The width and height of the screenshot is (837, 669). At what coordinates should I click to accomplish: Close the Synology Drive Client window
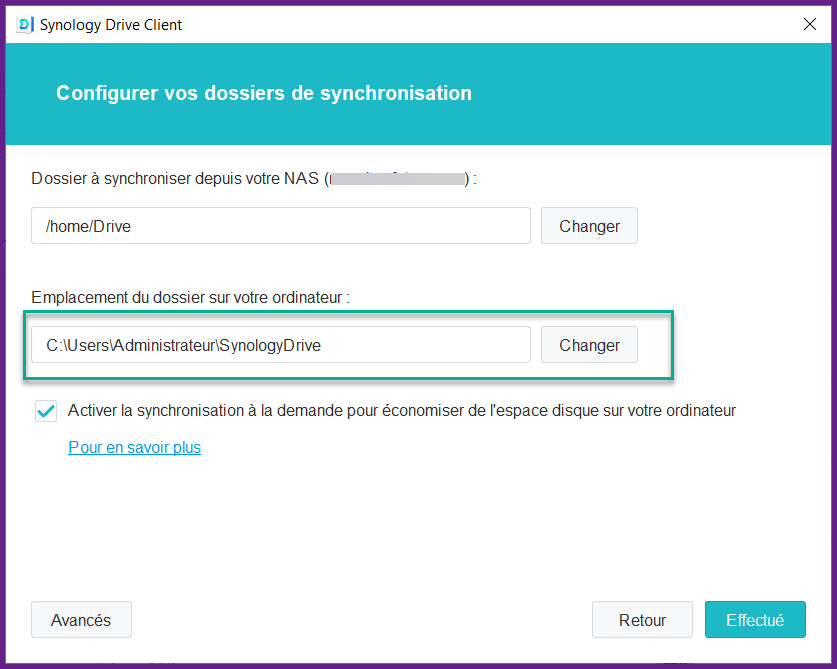pyautogui.click(x=810, y=24)
